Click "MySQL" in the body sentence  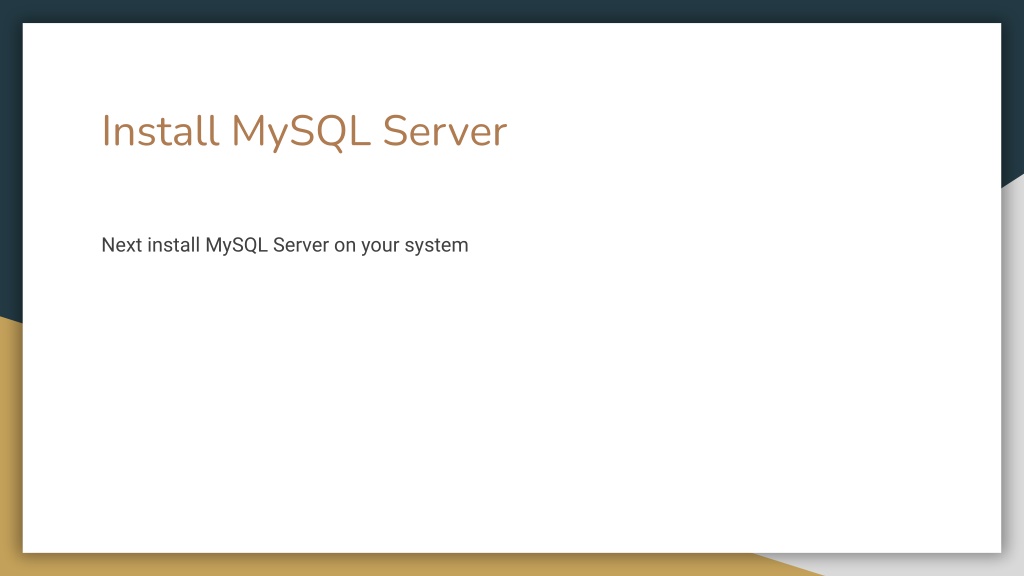pyautogui.click(x=236, y=246)
